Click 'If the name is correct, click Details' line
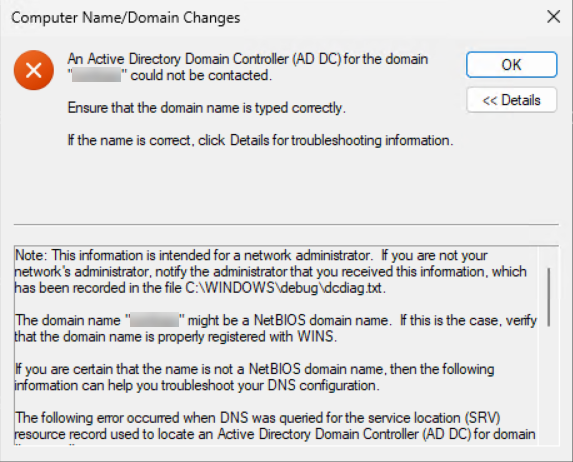 (x=260, y=140)
